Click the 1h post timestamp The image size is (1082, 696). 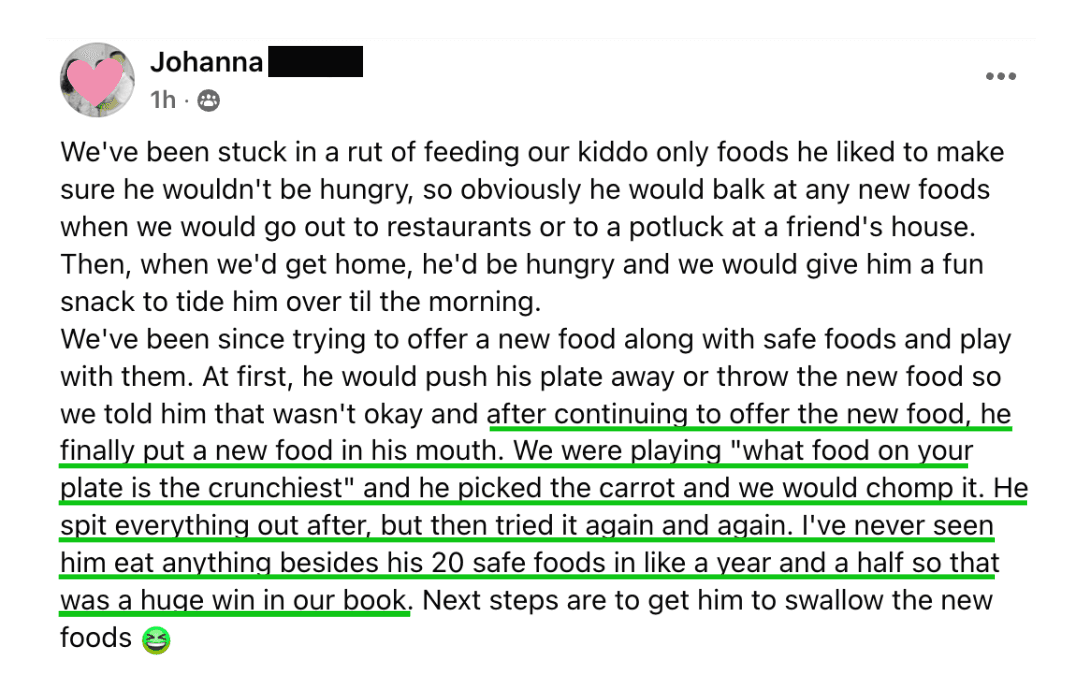click(163, 101)
